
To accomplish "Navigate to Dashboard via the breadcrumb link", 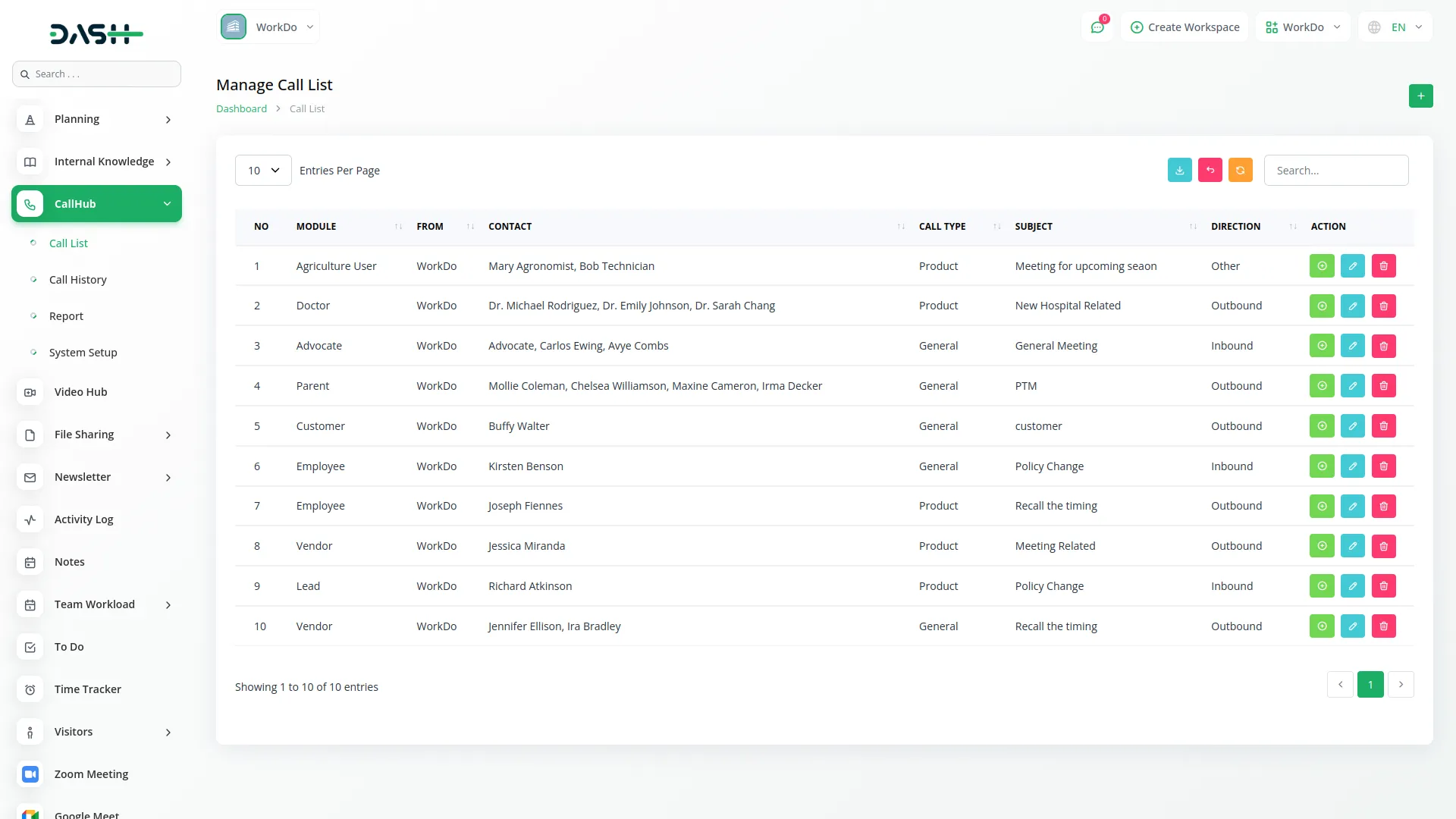I will pyautogui.click(x=241, y=108).
